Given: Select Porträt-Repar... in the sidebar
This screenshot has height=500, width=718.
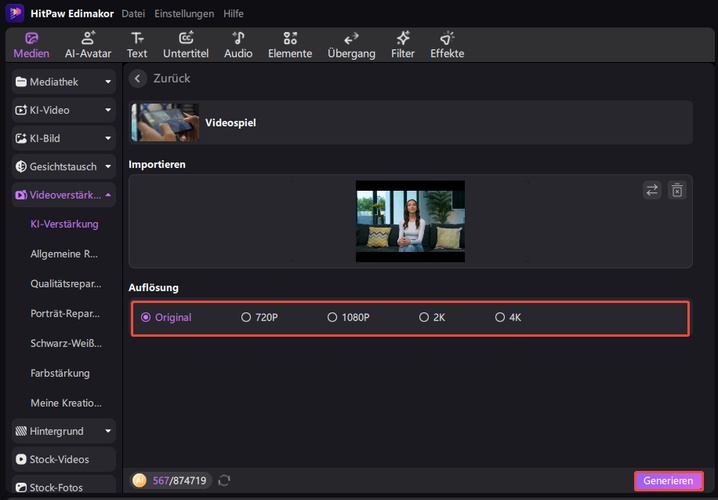Looking at the screenshot, I should [x=65, y=314].
